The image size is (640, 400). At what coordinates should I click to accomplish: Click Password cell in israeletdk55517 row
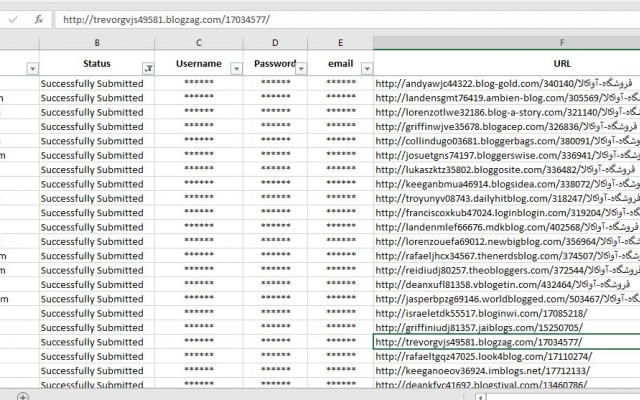[x=275, y=313]
